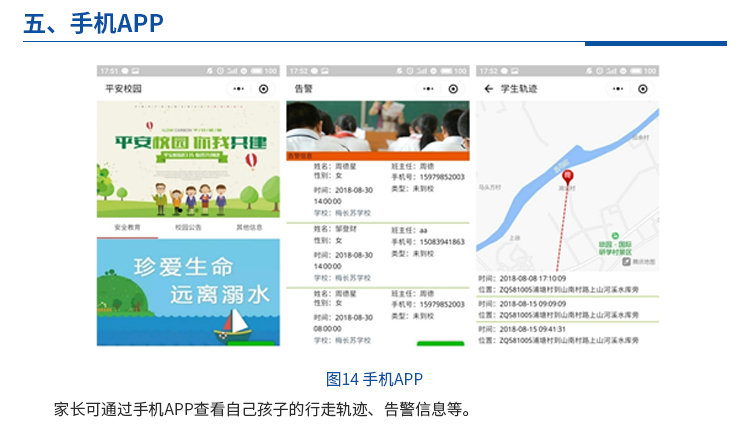Click the classroom photo in 告警 screen
Image resolution: width=750 pixels, height=431 pixels.
[377, 127]
